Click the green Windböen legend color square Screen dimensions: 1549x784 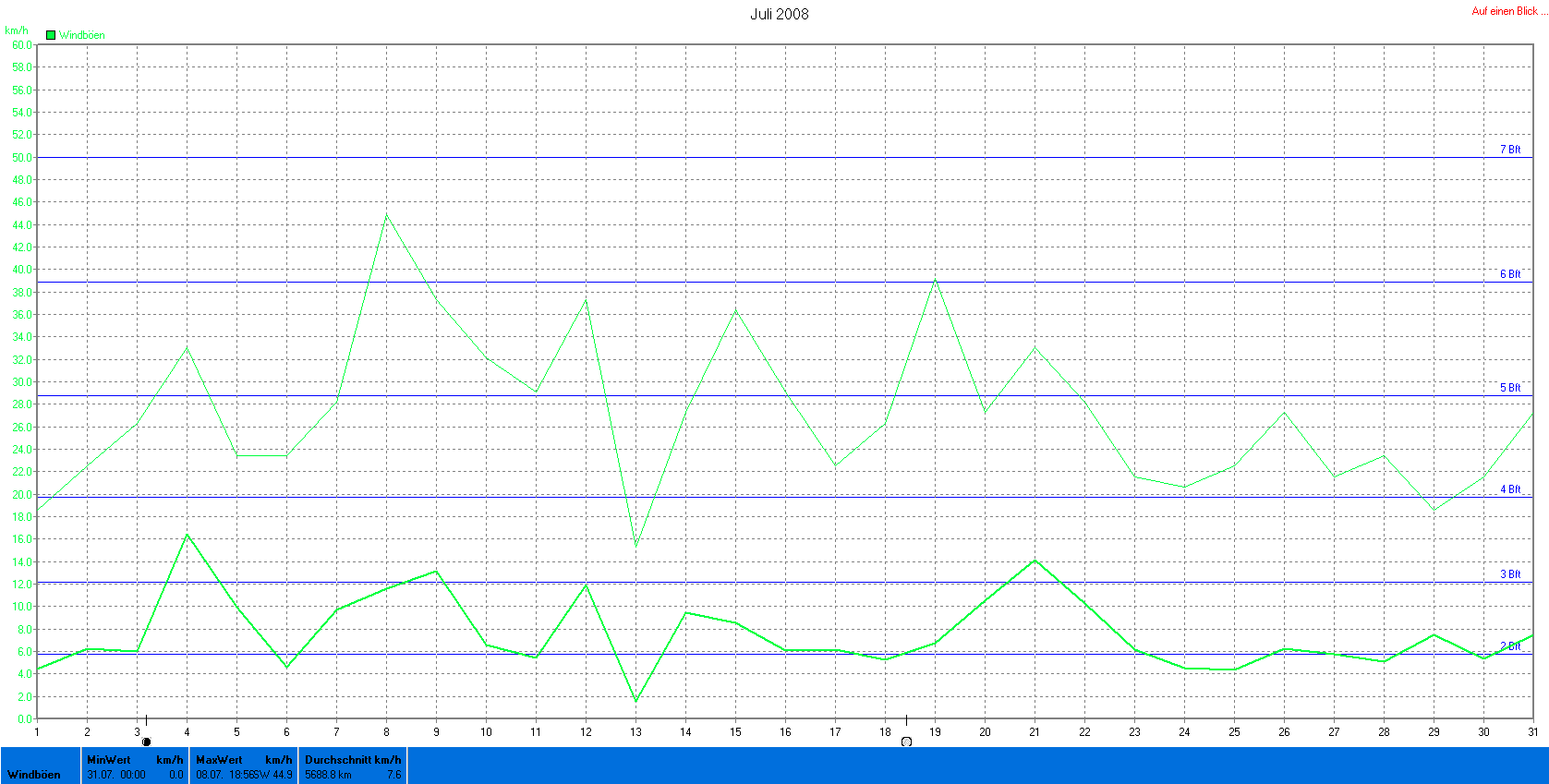point(51,35)
